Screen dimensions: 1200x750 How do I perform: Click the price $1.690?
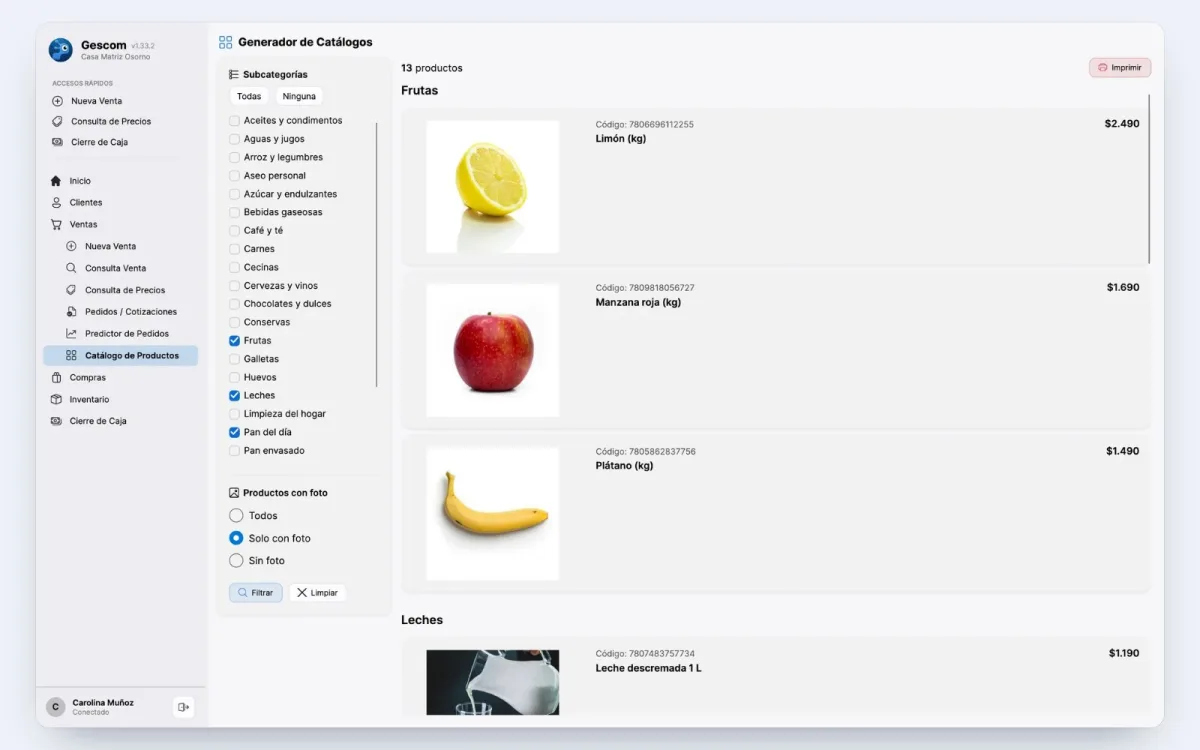[1122, 288]
